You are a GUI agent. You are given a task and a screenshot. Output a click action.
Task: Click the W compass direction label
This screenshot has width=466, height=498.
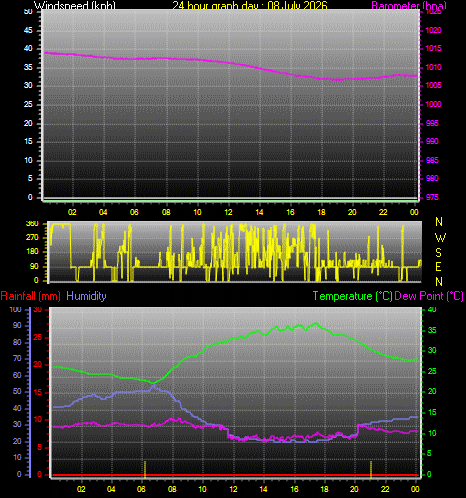pyautogui.click(x=440, y=238)
